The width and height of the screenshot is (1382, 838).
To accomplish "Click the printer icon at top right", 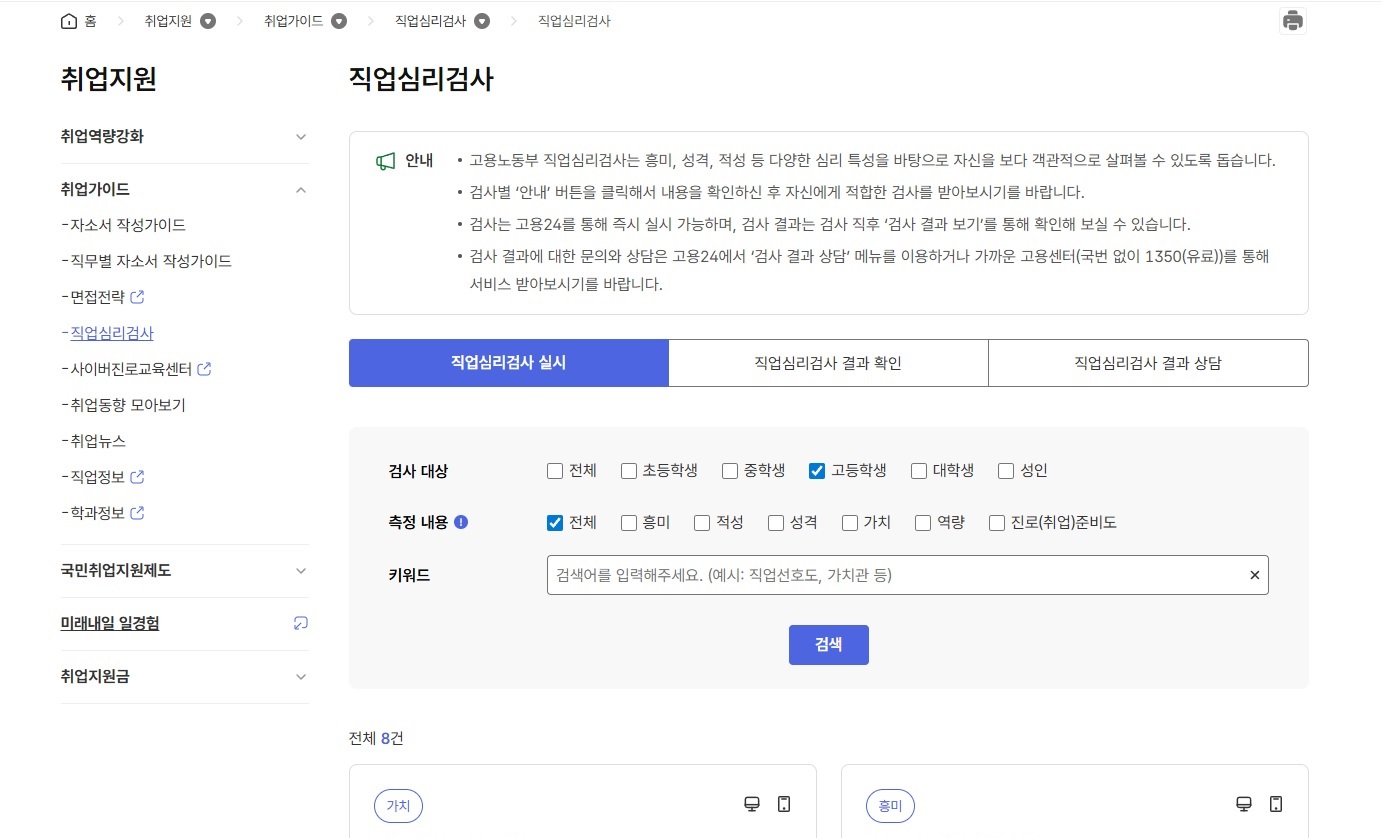I will coord(1293,19).
